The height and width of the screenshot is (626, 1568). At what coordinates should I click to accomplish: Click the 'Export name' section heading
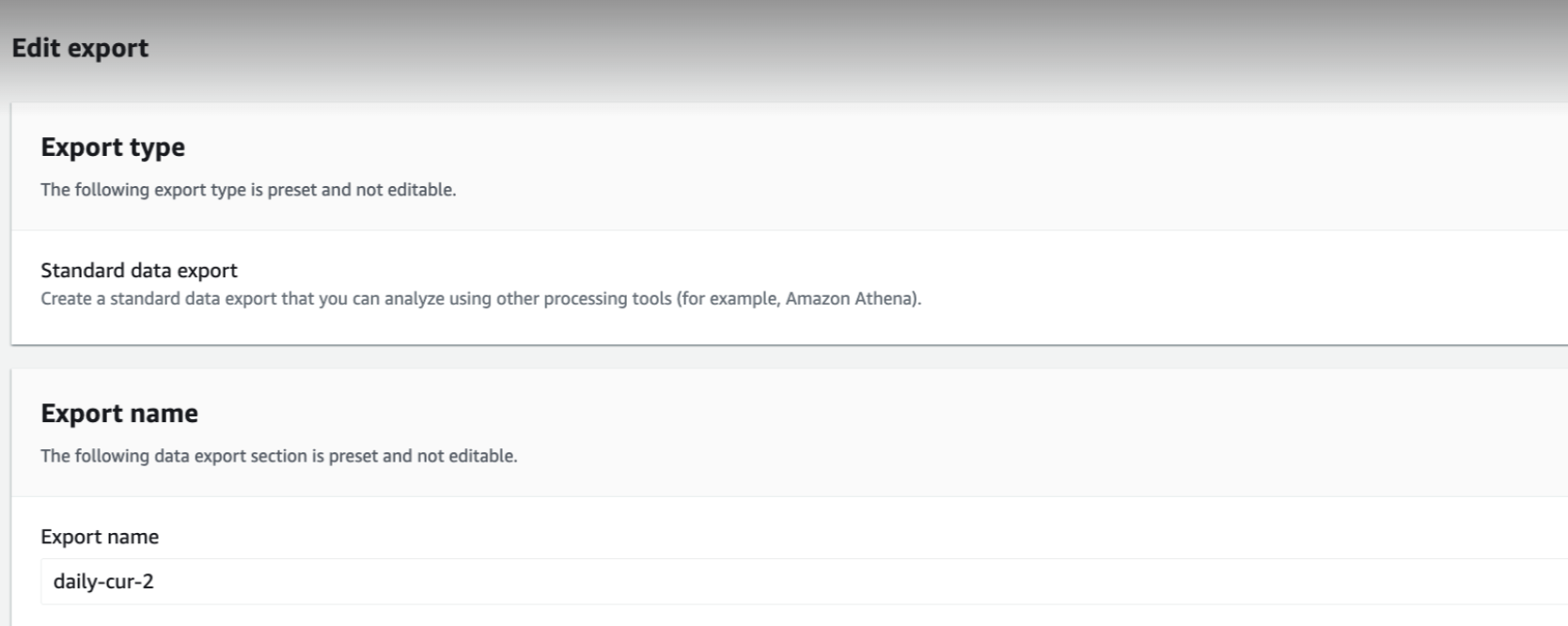tap(119, 414)
